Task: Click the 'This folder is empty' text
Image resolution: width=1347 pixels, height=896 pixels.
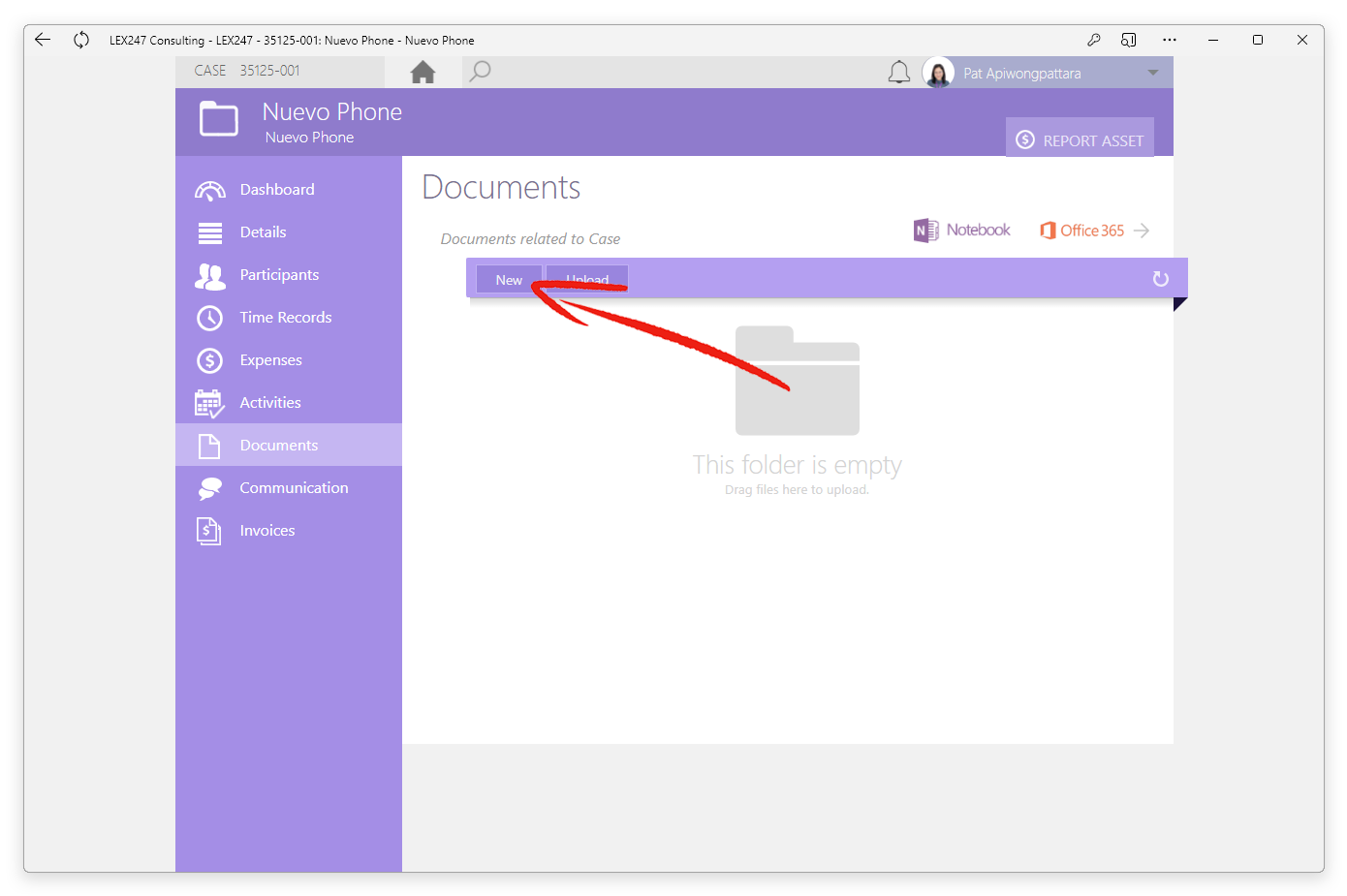Action: pyautogui.click(x=798, y=465)
